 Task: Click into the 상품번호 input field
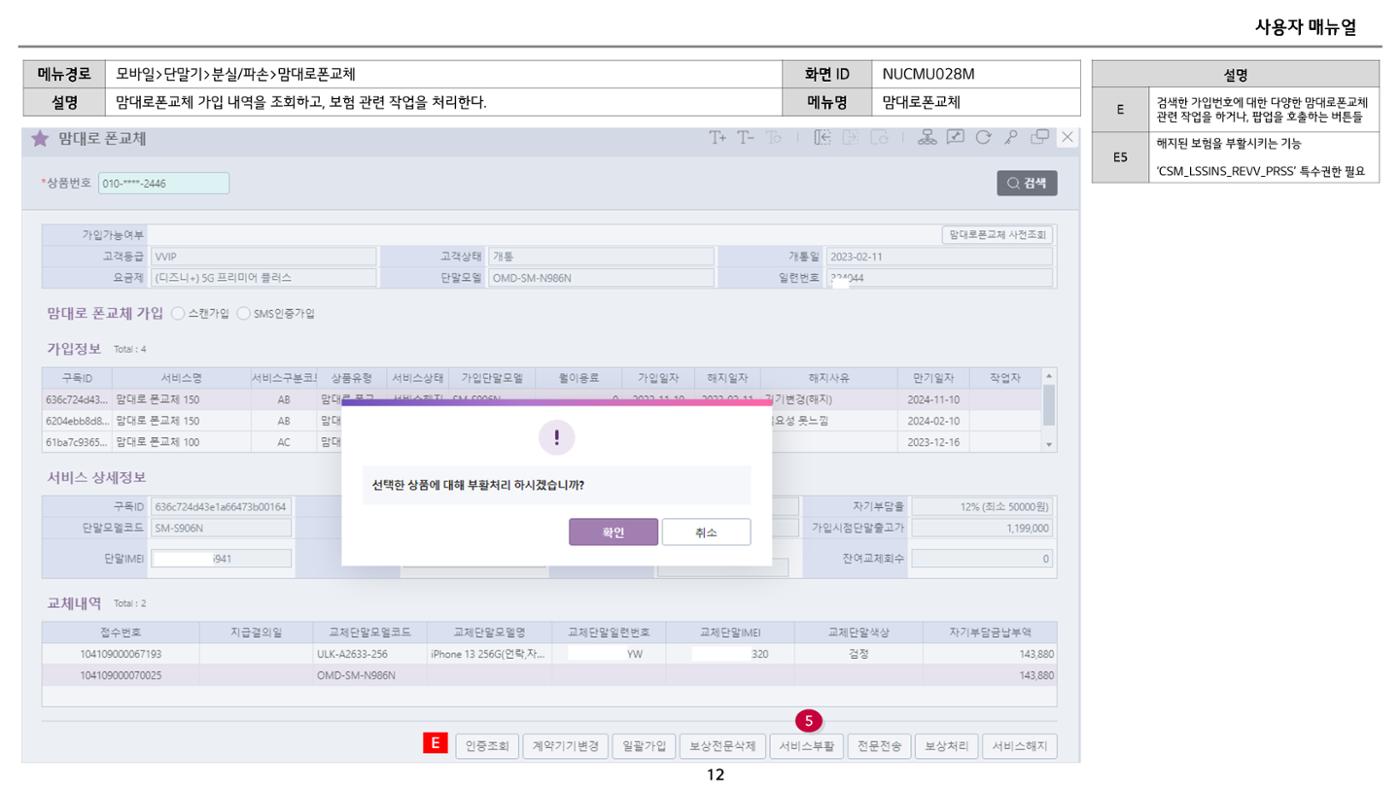[x=163, y=183]
